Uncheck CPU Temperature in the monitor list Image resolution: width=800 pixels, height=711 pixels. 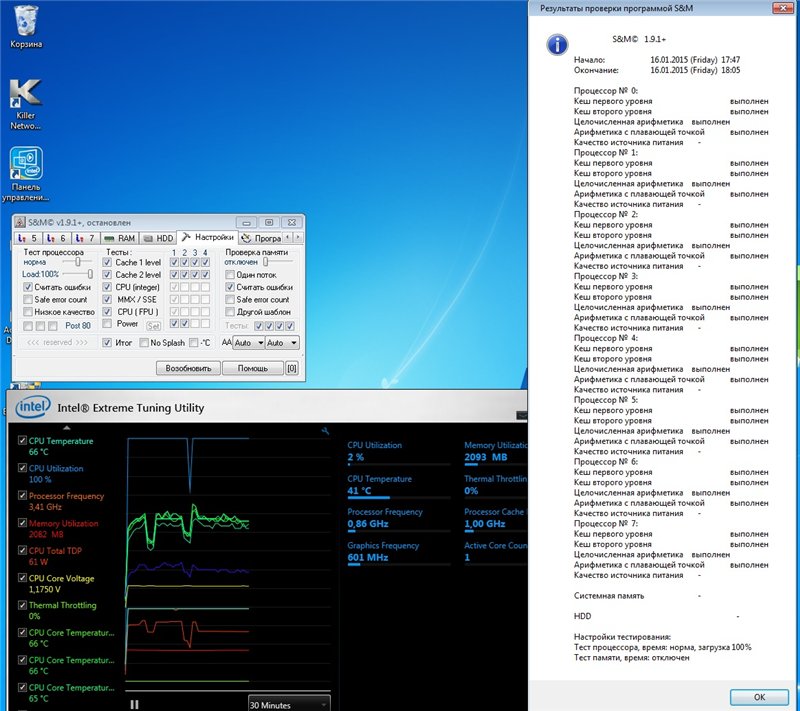23,441
